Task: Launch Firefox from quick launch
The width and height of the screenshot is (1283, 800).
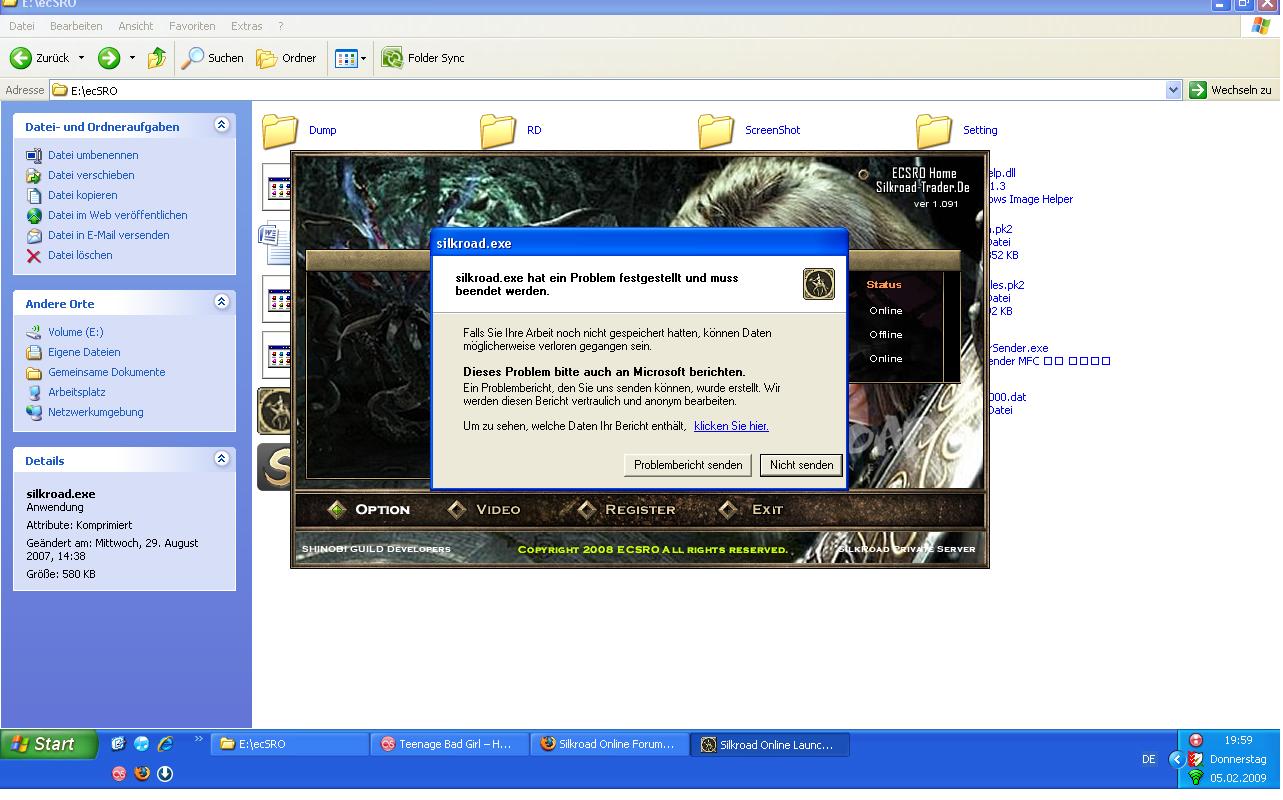Action: point(141,773)
